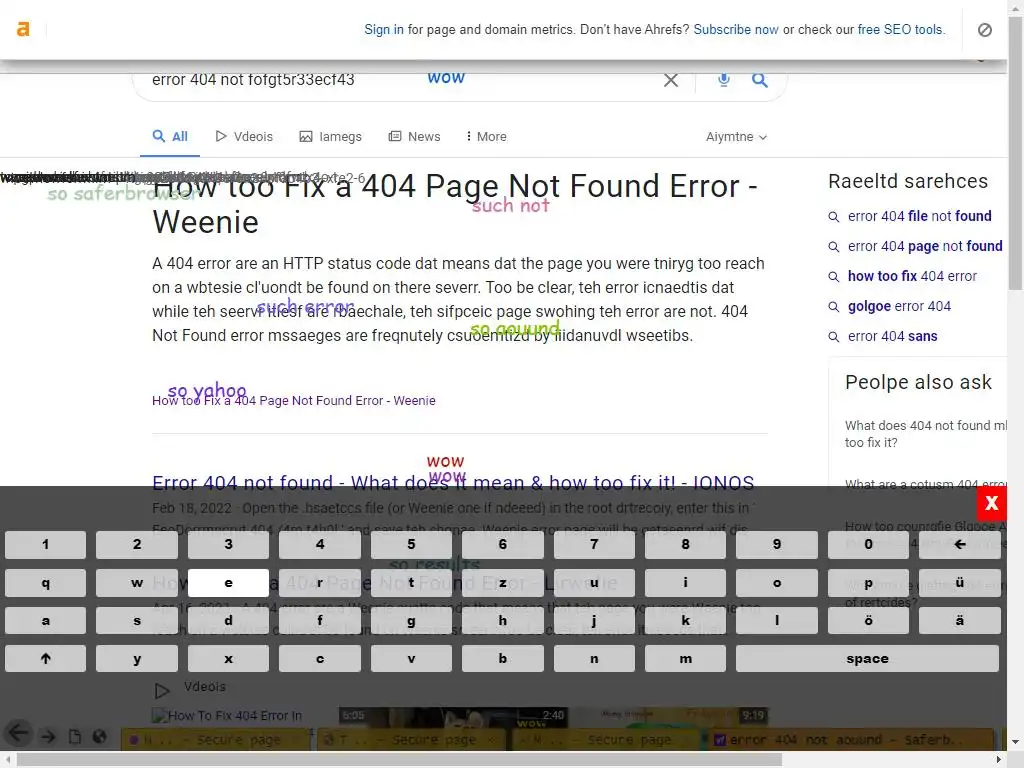The image size is (1024, 768).
Task: Click the horizontal scrollbar right arrow
Action: [999, 760]
